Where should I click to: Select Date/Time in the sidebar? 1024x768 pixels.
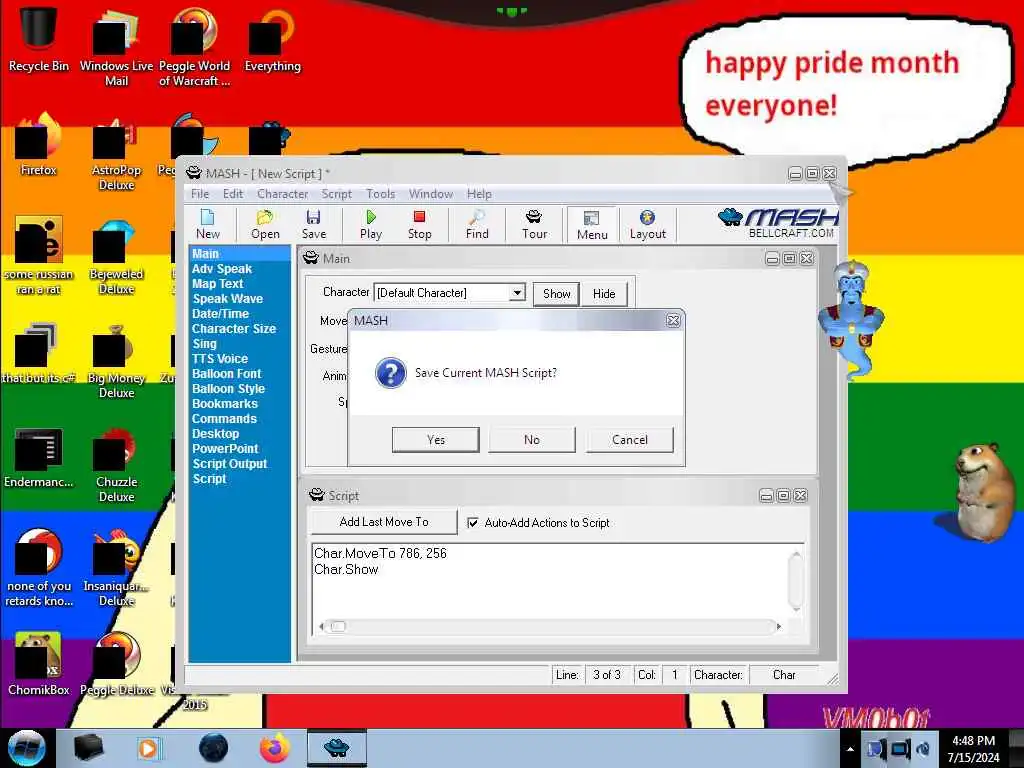point(220,313)
